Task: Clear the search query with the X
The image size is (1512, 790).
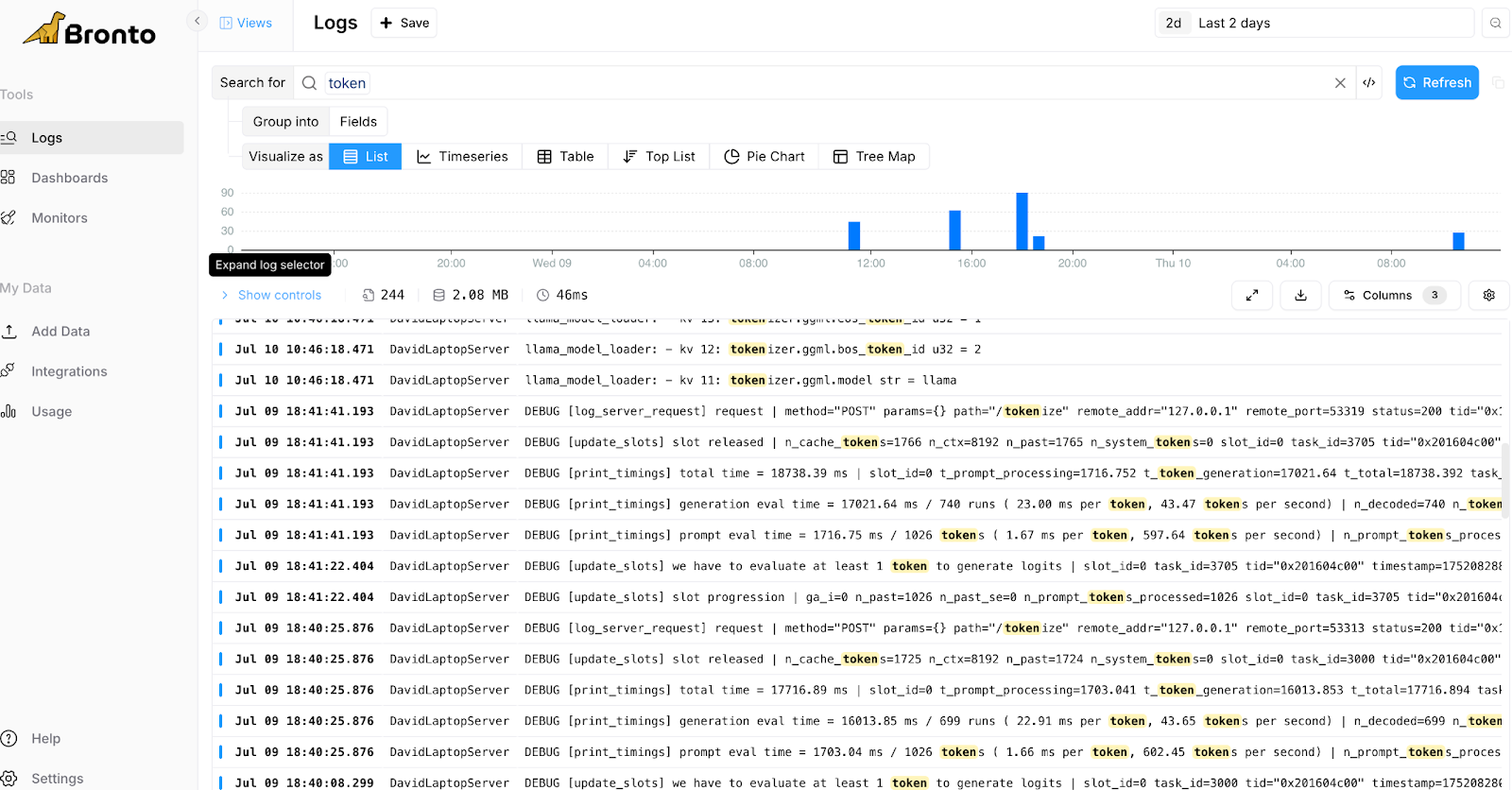Action: click(x=1340, y=83)
